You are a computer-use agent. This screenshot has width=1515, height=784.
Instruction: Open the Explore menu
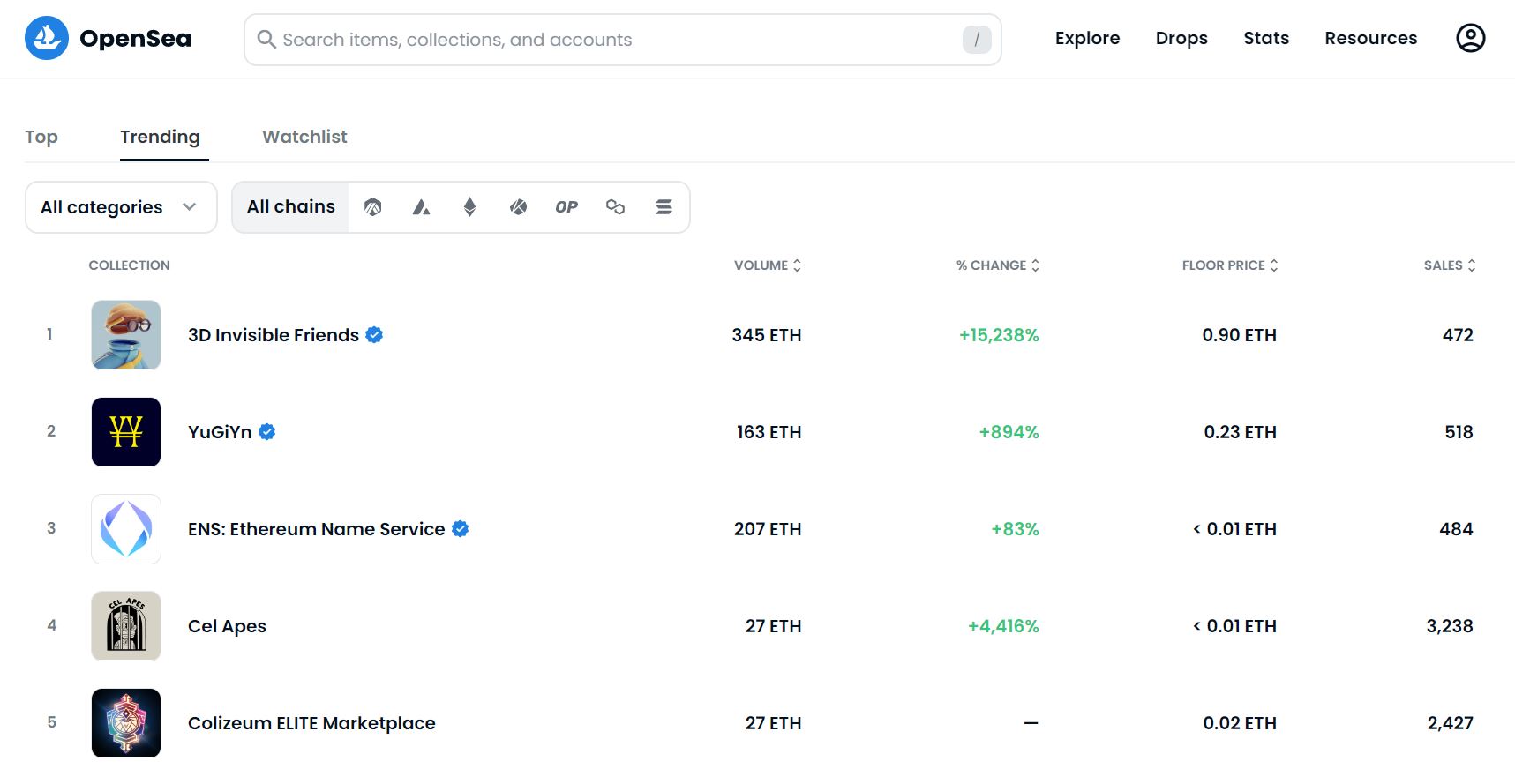1087,38
